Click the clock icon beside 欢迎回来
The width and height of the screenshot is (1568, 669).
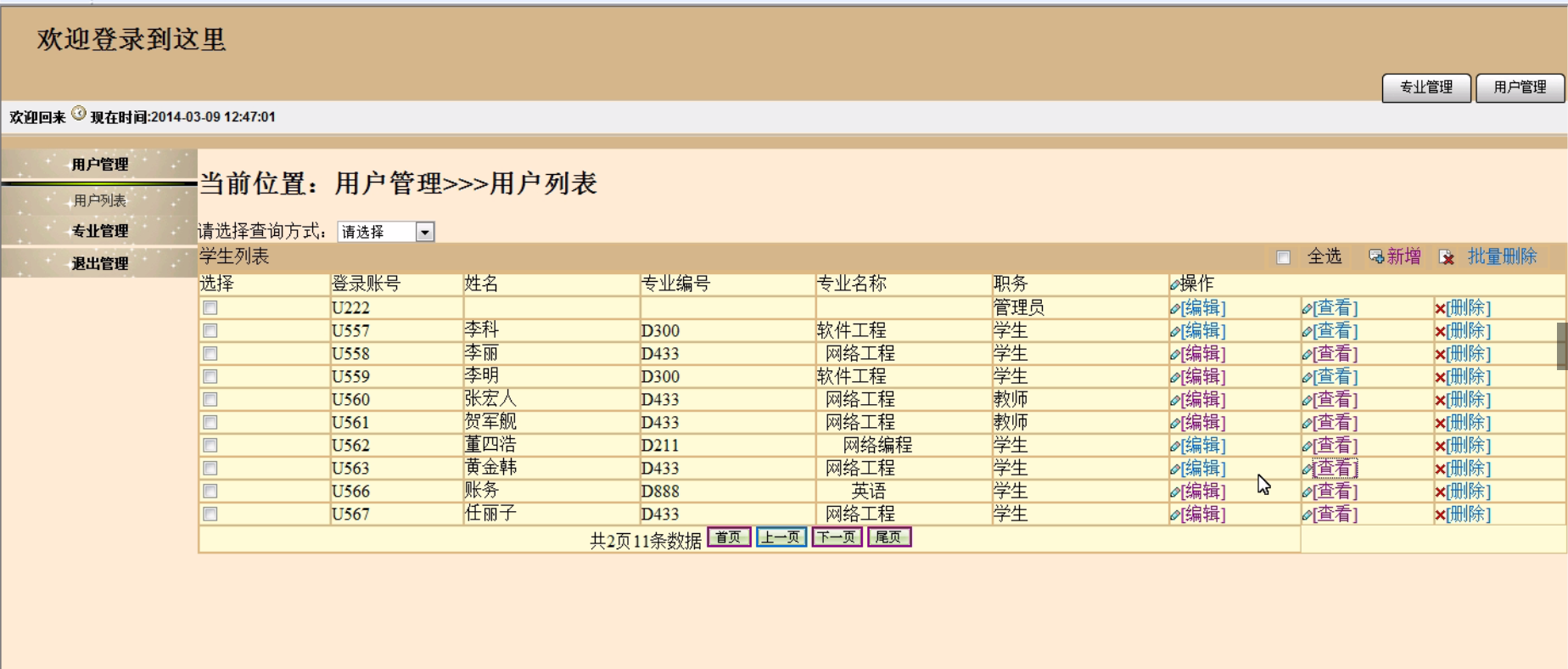[x=79, y=113]
